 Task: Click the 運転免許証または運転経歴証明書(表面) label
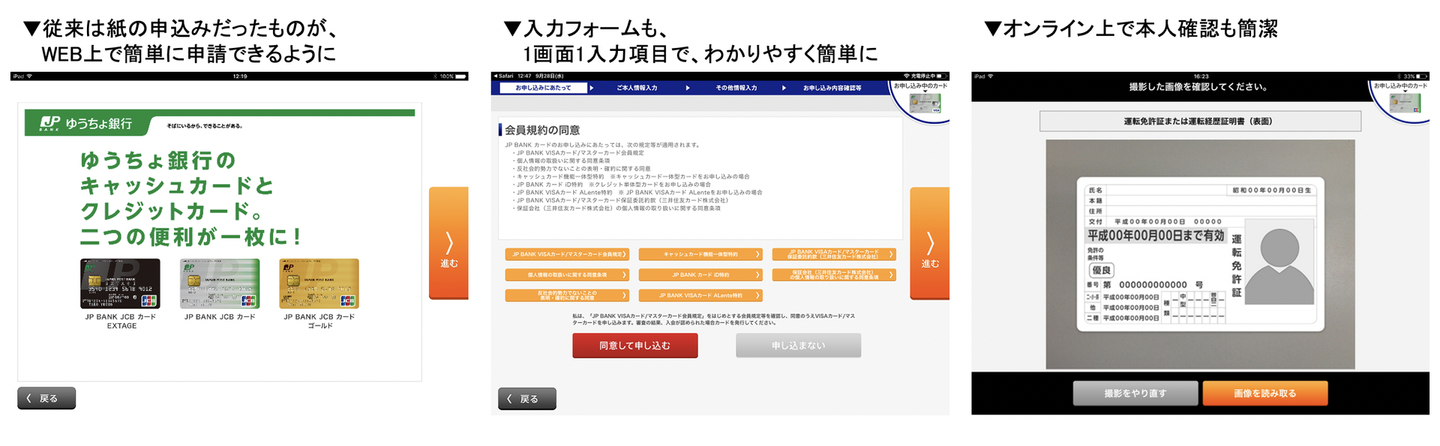click(1201, 121)
